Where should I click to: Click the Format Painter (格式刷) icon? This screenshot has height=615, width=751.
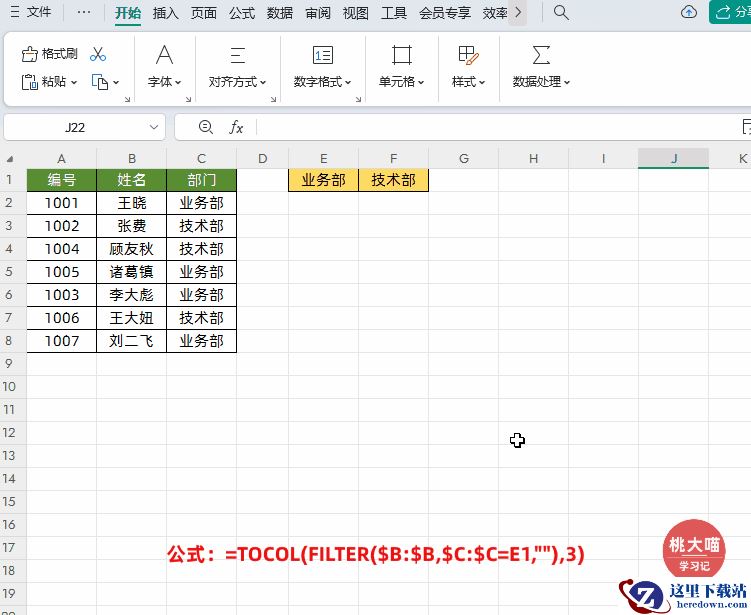click(x=31, y=54)
